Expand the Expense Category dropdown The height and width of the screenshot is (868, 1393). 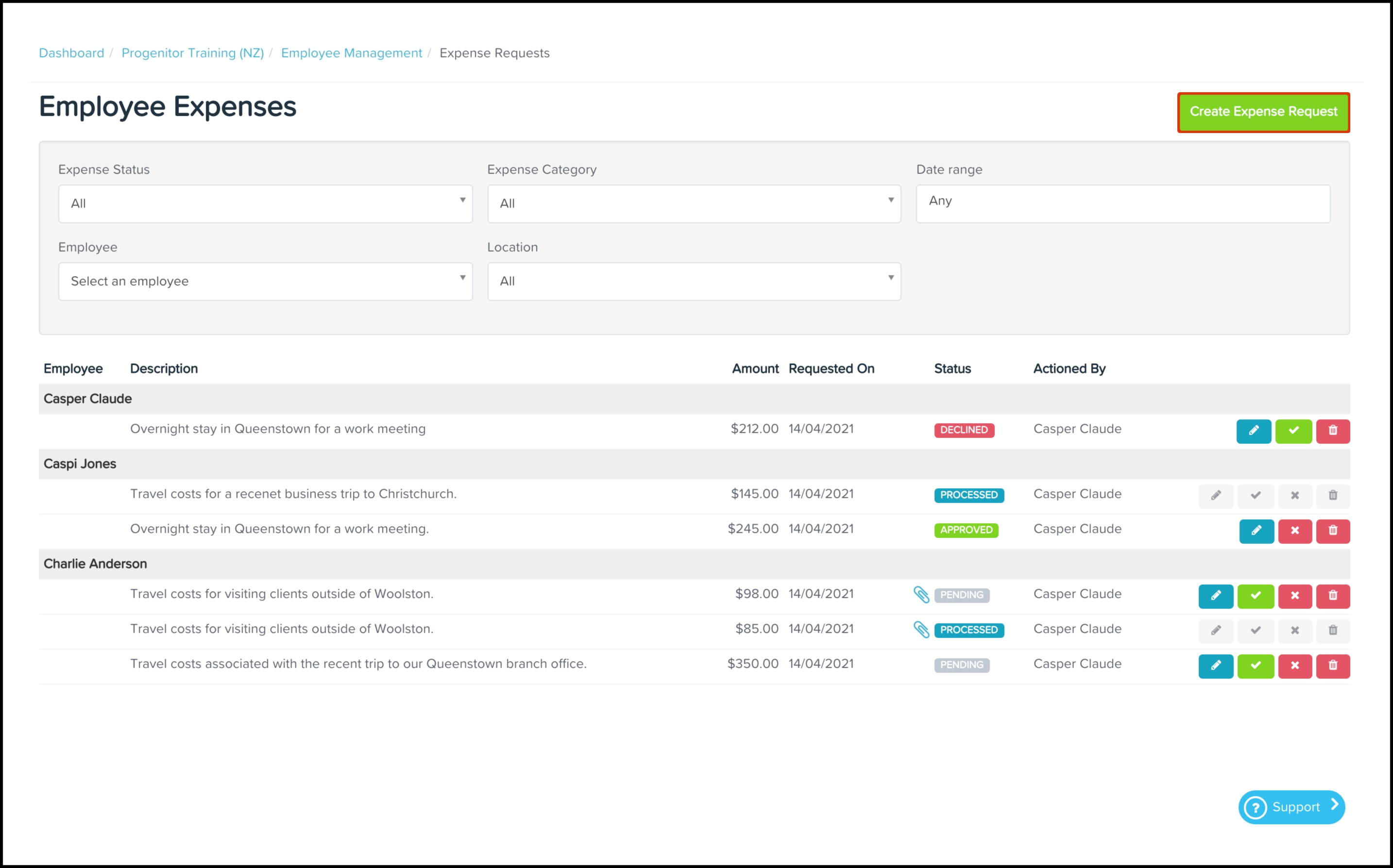coord(694,203)
